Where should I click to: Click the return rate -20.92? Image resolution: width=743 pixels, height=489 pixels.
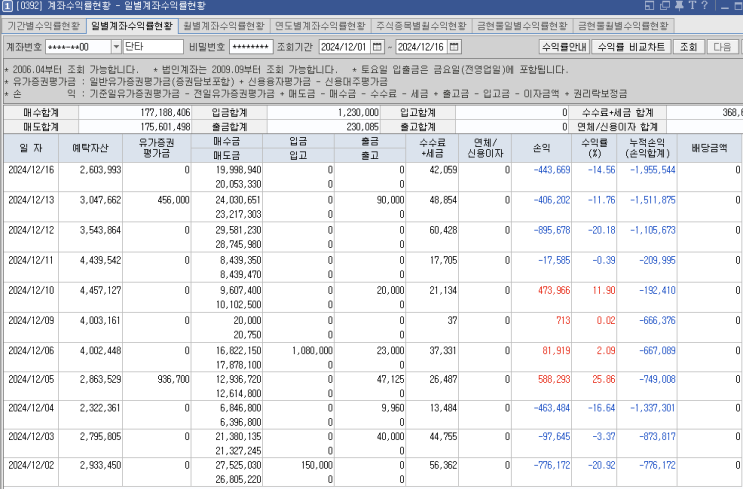click(x=601, y=465)
